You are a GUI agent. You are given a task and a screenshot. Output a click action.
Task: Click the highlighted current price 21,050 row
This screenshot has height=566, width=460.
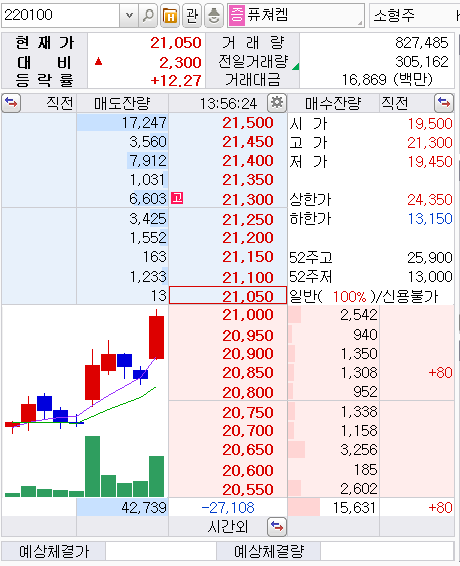[x=228, y=296]
